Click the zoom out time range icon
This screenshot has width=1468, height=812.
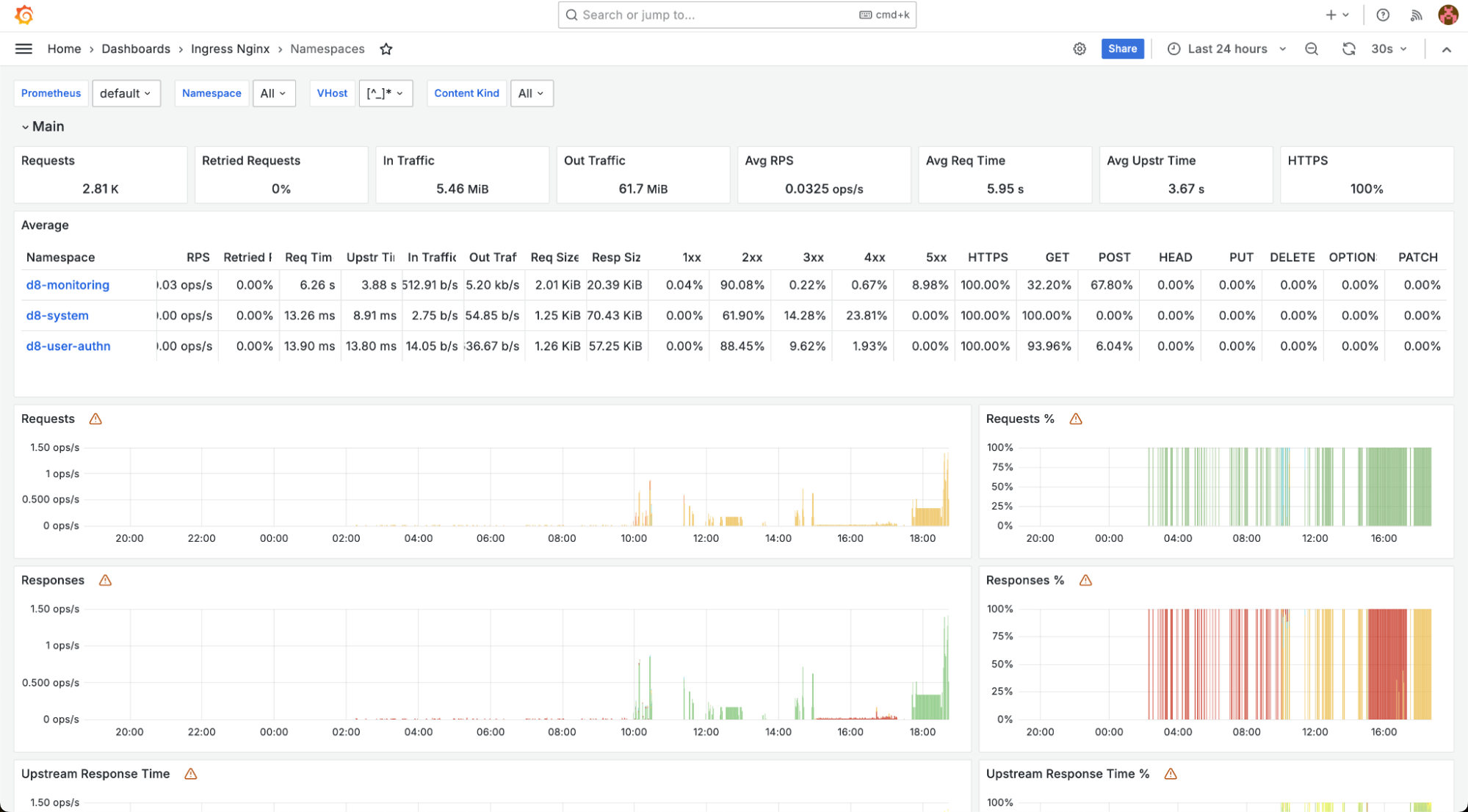[x=1311, y=48]
